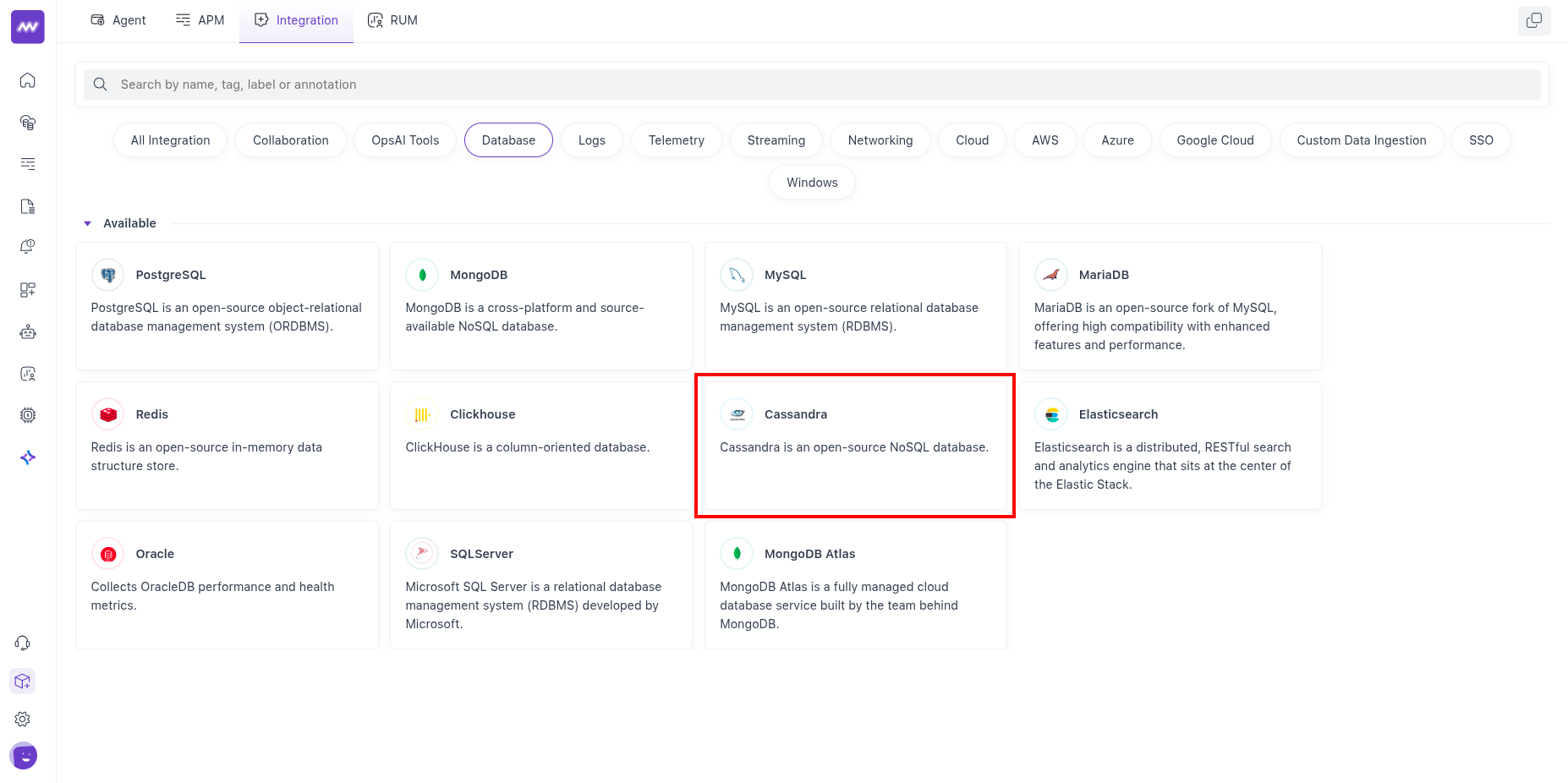
Task: Focus the integration search field
Action: coord(812,85)
